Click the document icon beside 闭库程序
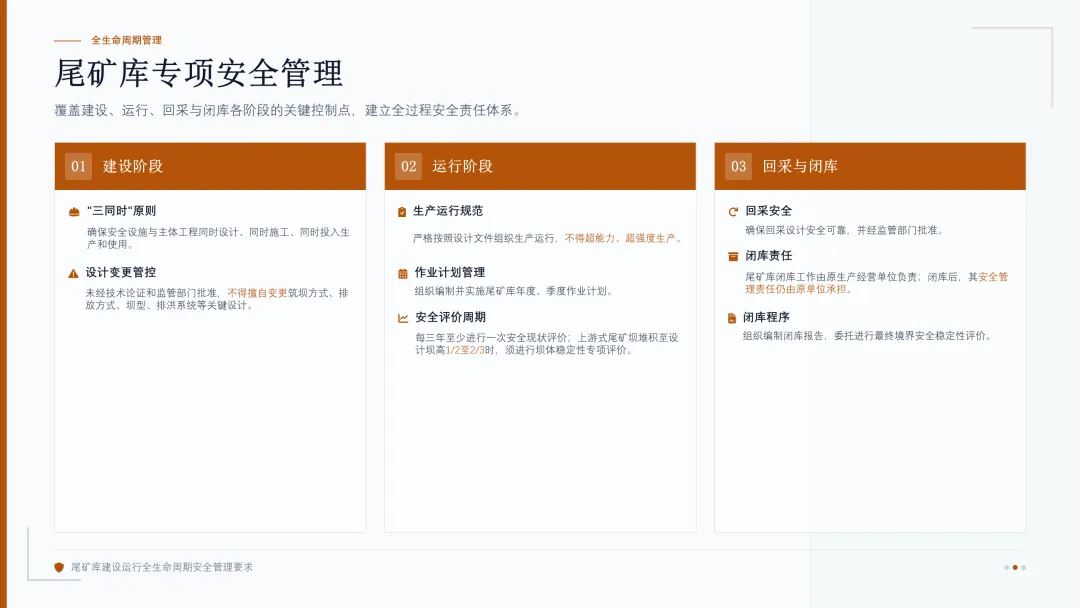 click(x=731, y=318)
